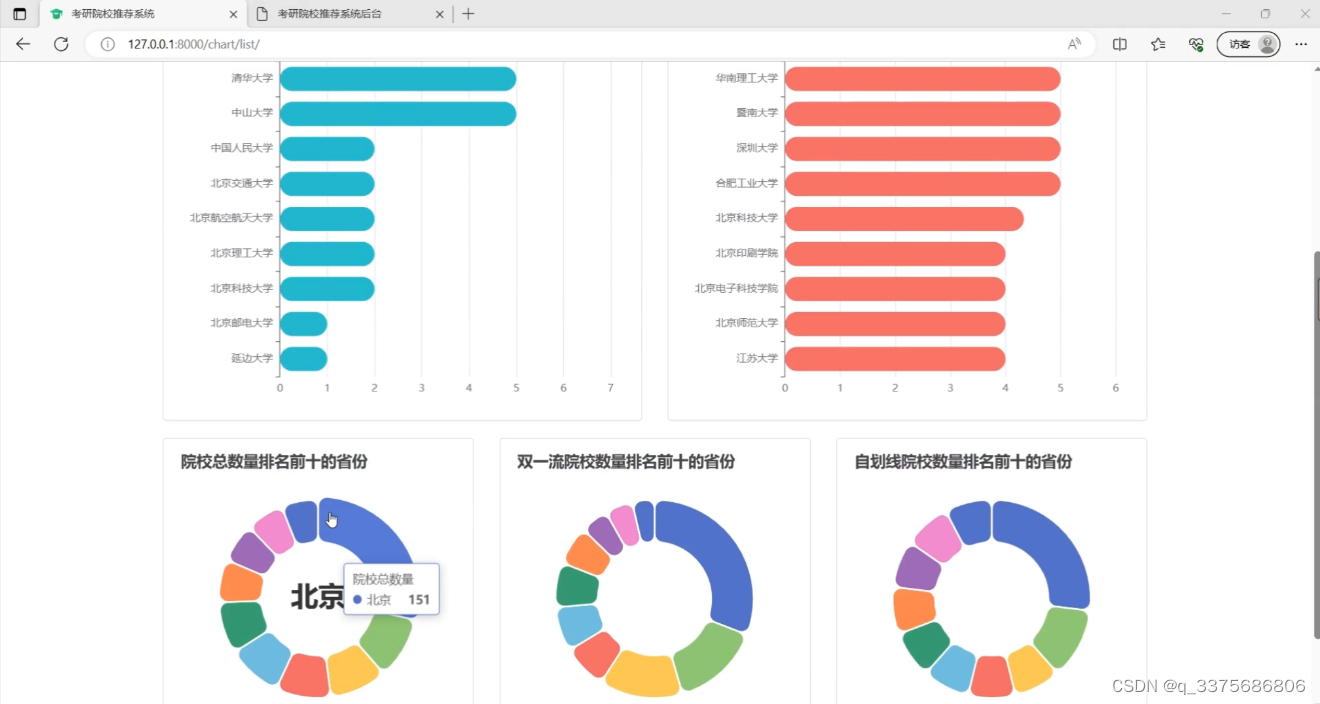This screenshot has height=704, width=1320.
Task: Click the 北京印刷学院 bar
Action: [895, 254]
